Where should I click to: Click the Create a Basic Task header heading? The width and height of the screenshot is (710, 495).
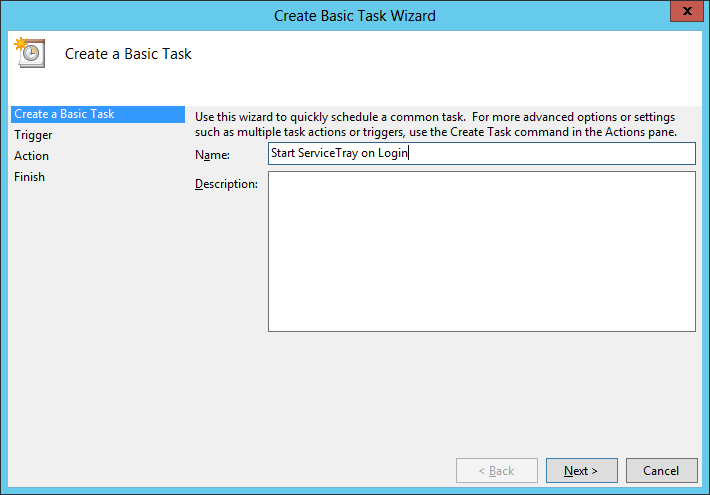[x=128, y=54]
